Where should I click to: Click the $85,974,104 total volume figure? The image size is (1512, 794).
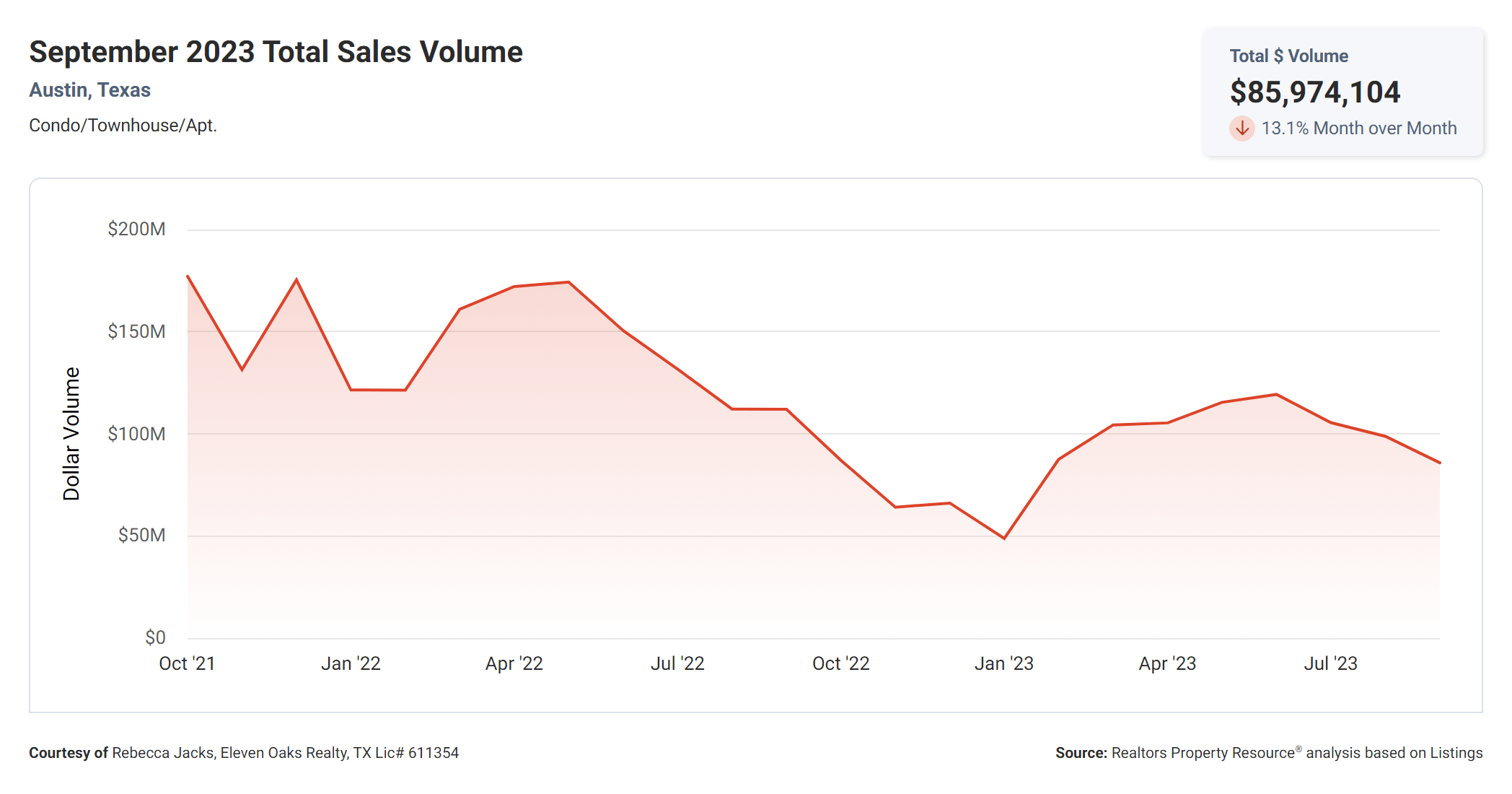click(1314, 92)
